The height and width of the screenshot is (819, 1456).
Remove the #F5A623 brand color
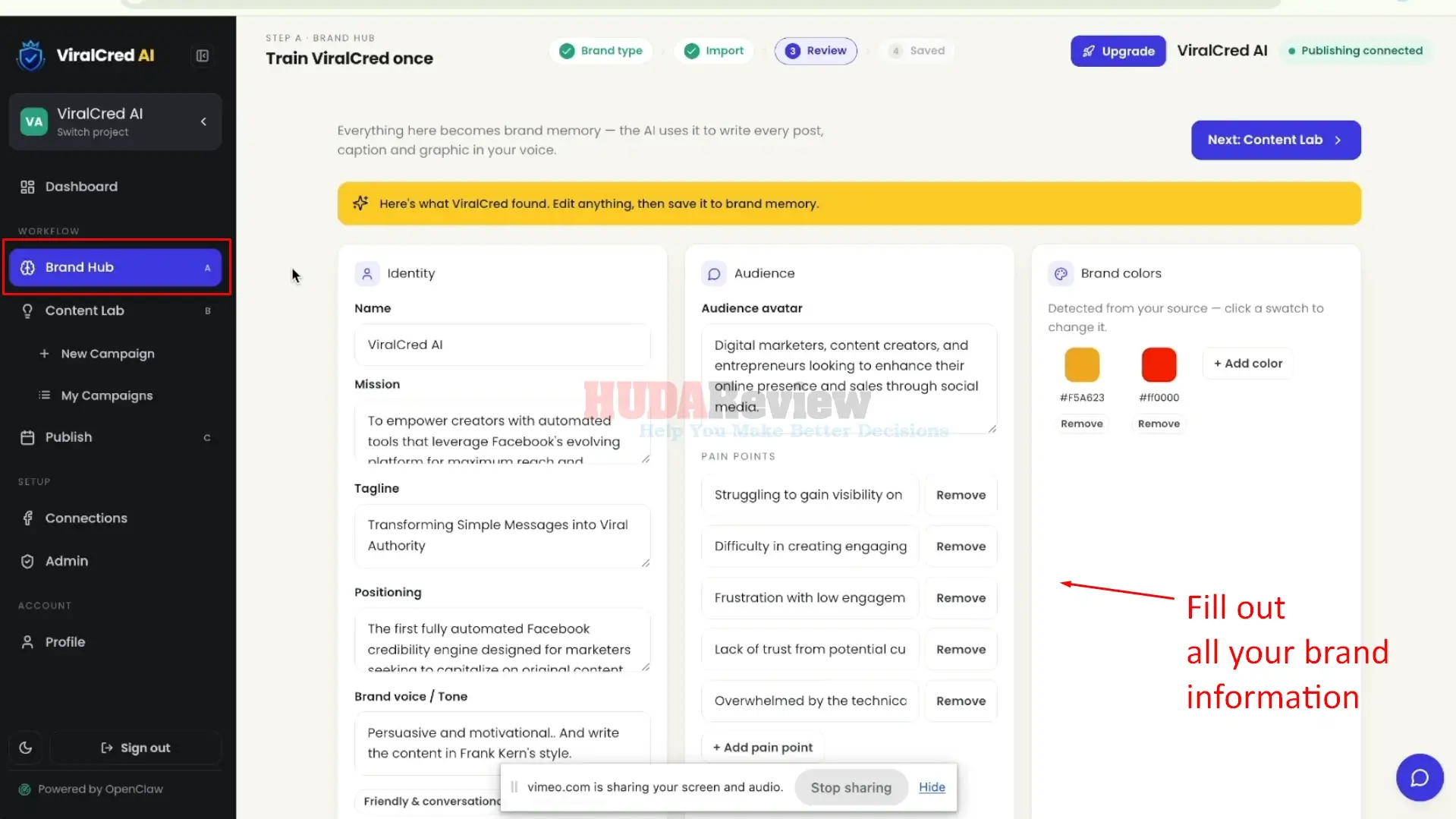(1082, 424)
